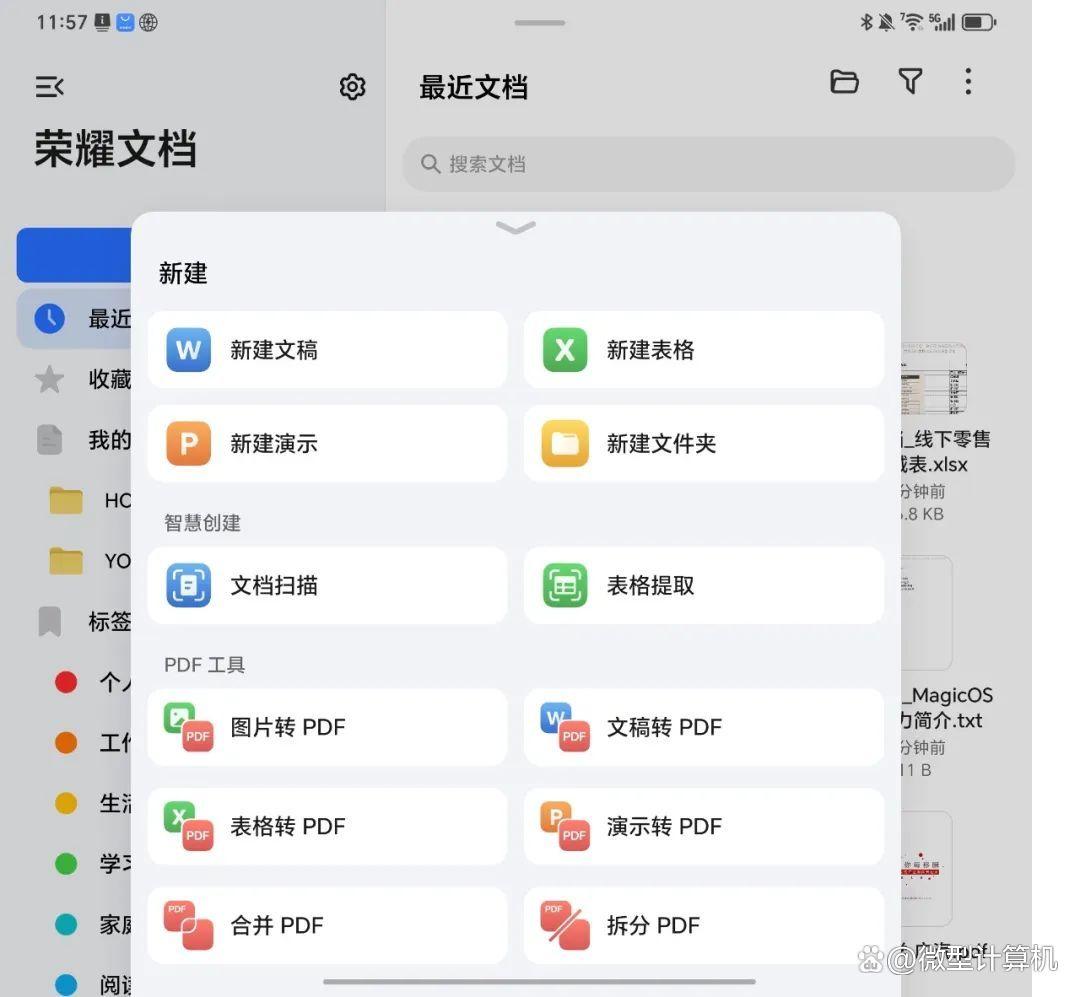Screen dimensions: 1080x997
Task: Click the 最近文档 heading
Action: pos(474,88)
